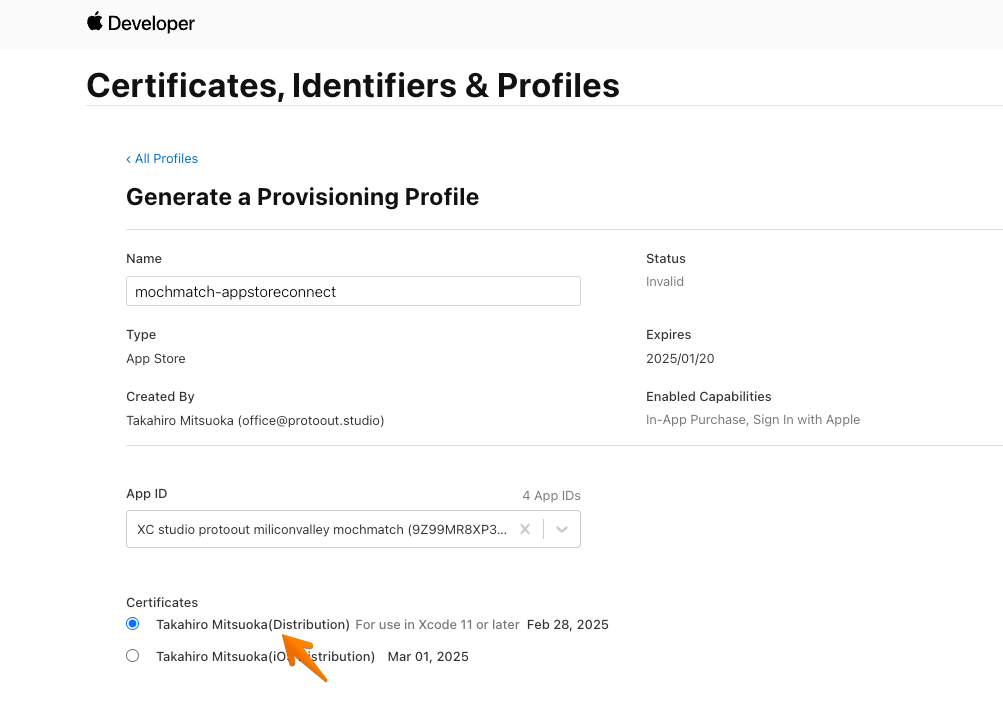
Task: Click the Developer header link
Action: 151,23
